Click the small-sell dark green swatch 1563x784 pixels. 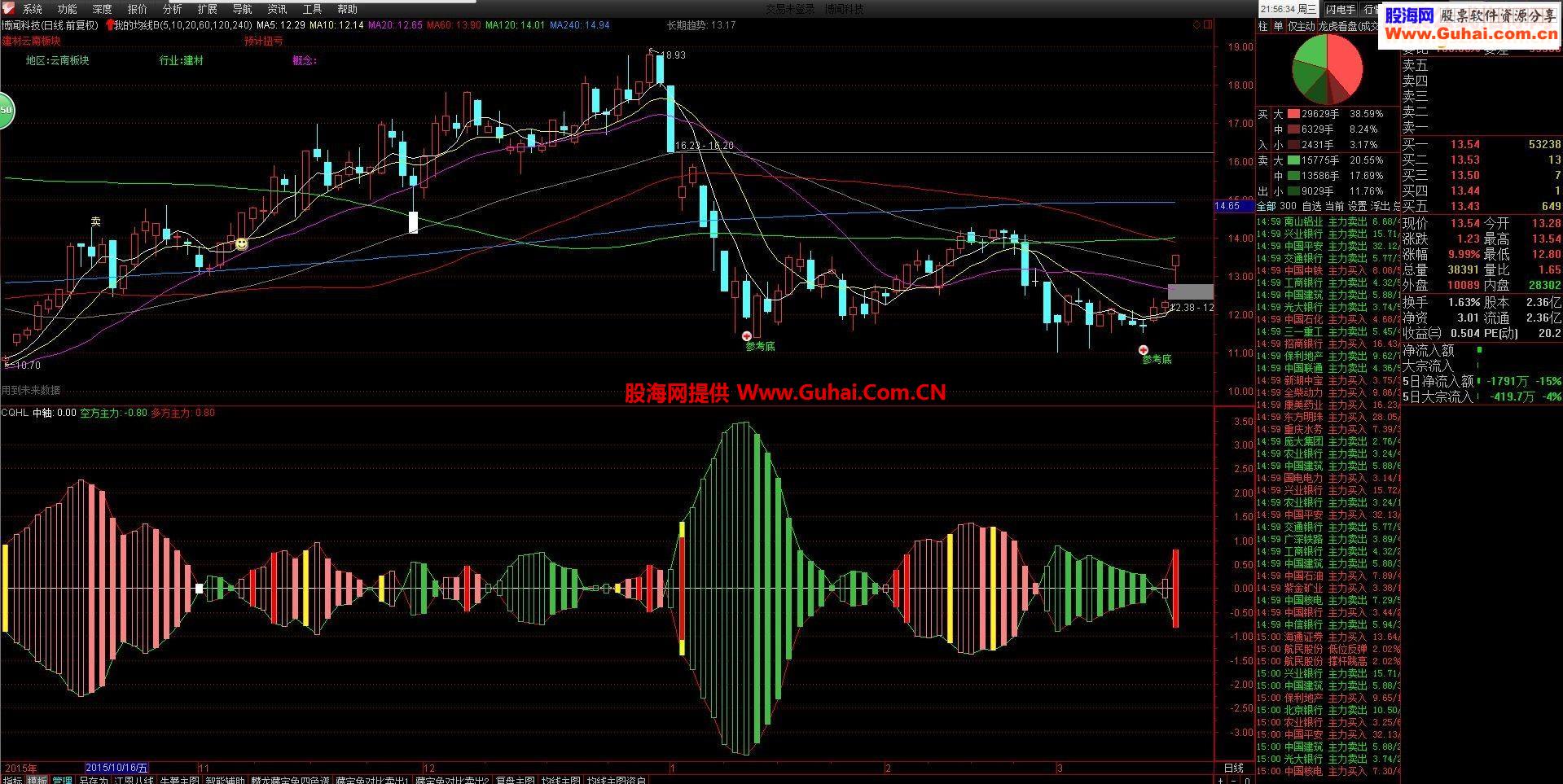tap(1293, 191)
